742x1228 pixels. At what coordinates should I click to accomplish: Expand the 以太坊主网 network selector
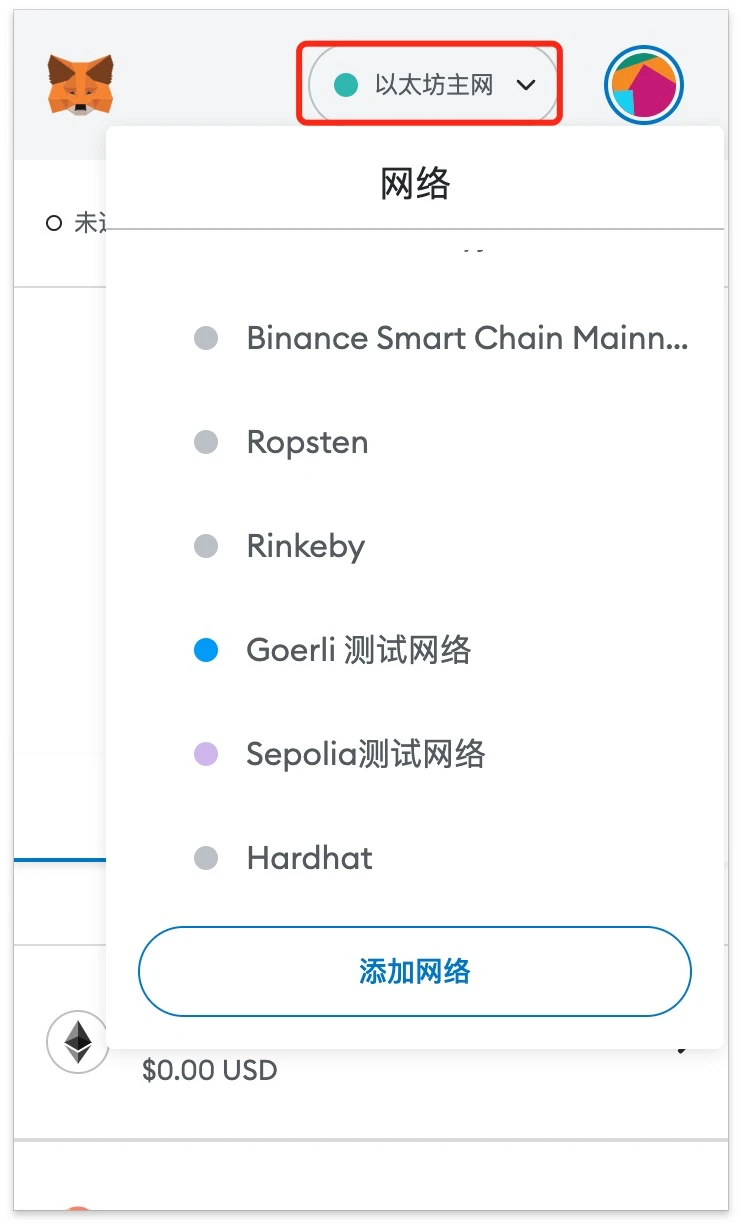tap(433, 85)
